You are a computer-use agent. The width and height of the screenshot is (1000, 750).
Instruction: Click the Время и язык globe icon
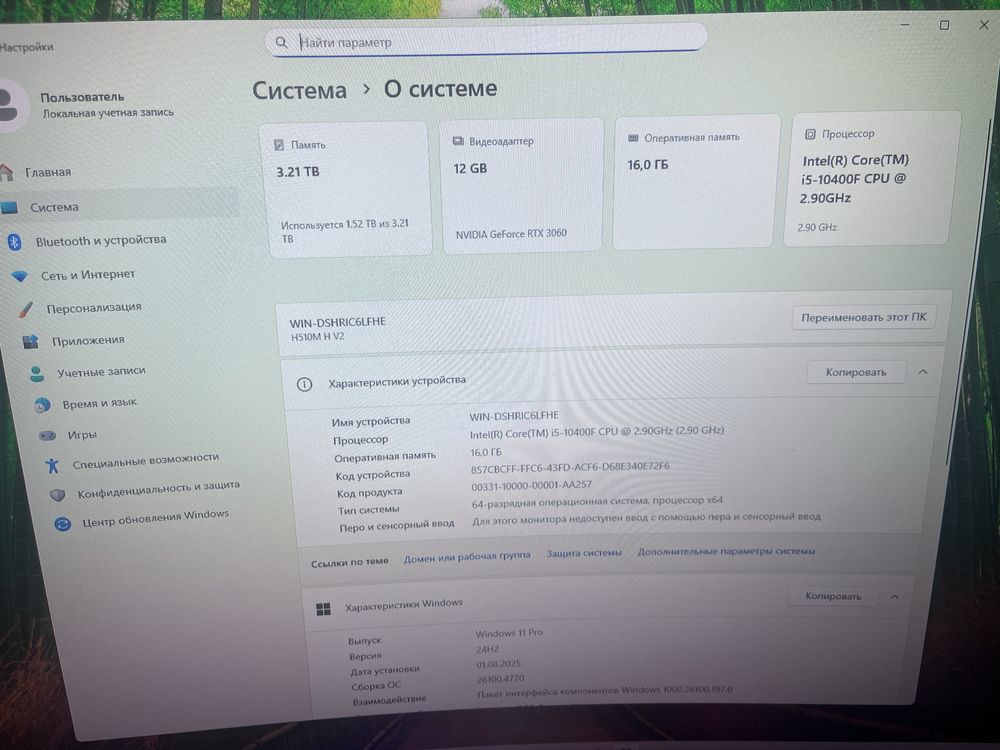click(42, 405)
